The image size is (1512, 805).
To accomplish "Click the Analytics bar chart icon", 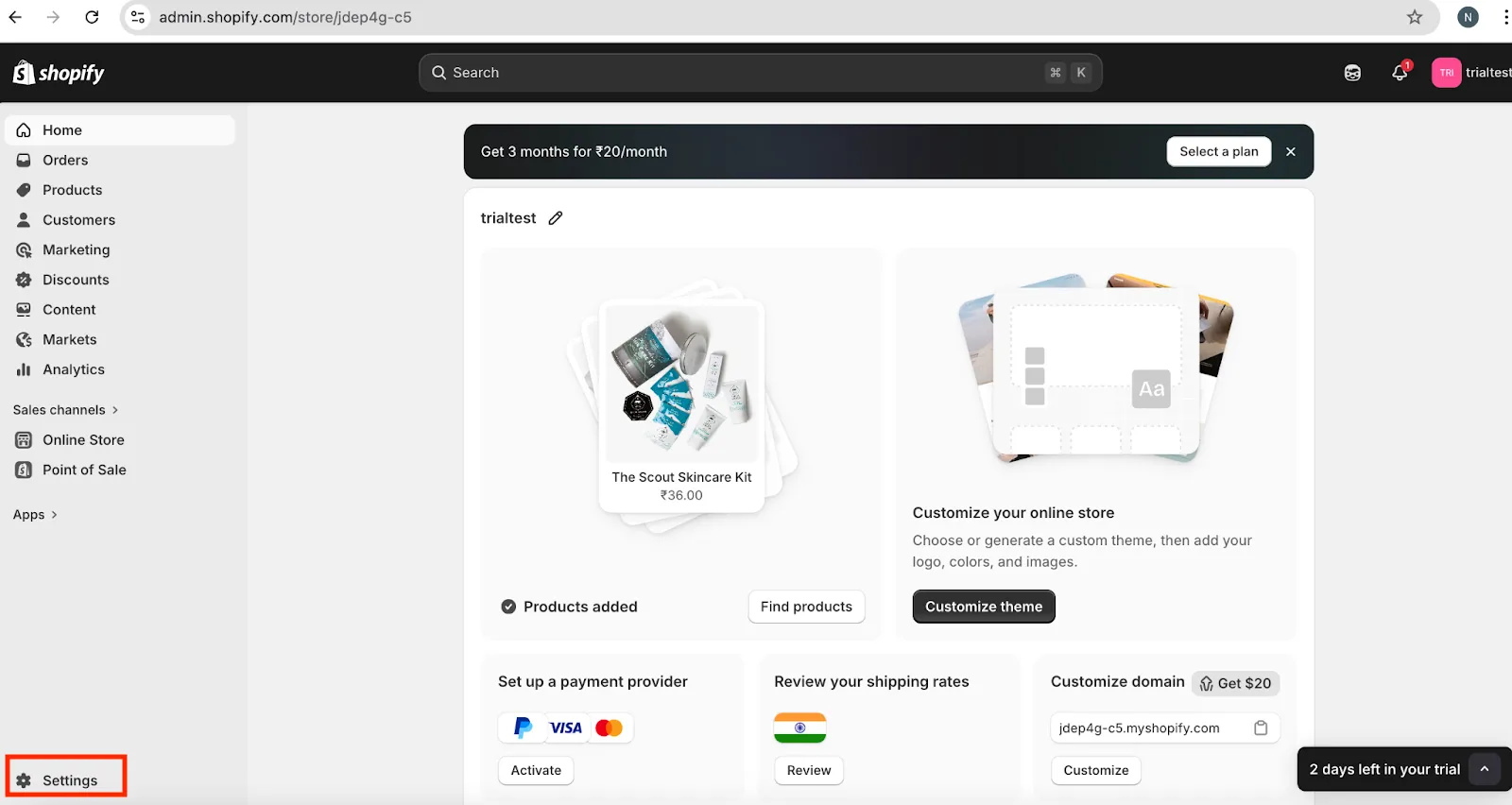I will tap(24, 369).
